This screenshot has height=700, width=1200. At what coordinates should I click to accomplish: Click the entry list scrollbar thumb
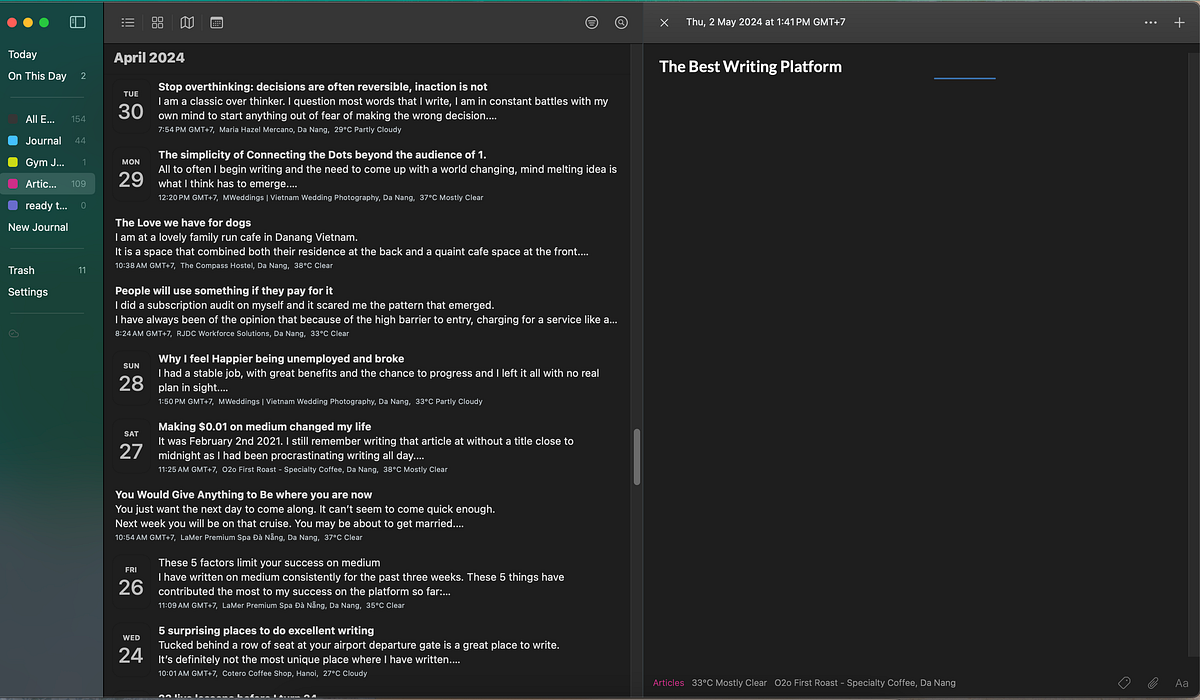coord(637,456)
